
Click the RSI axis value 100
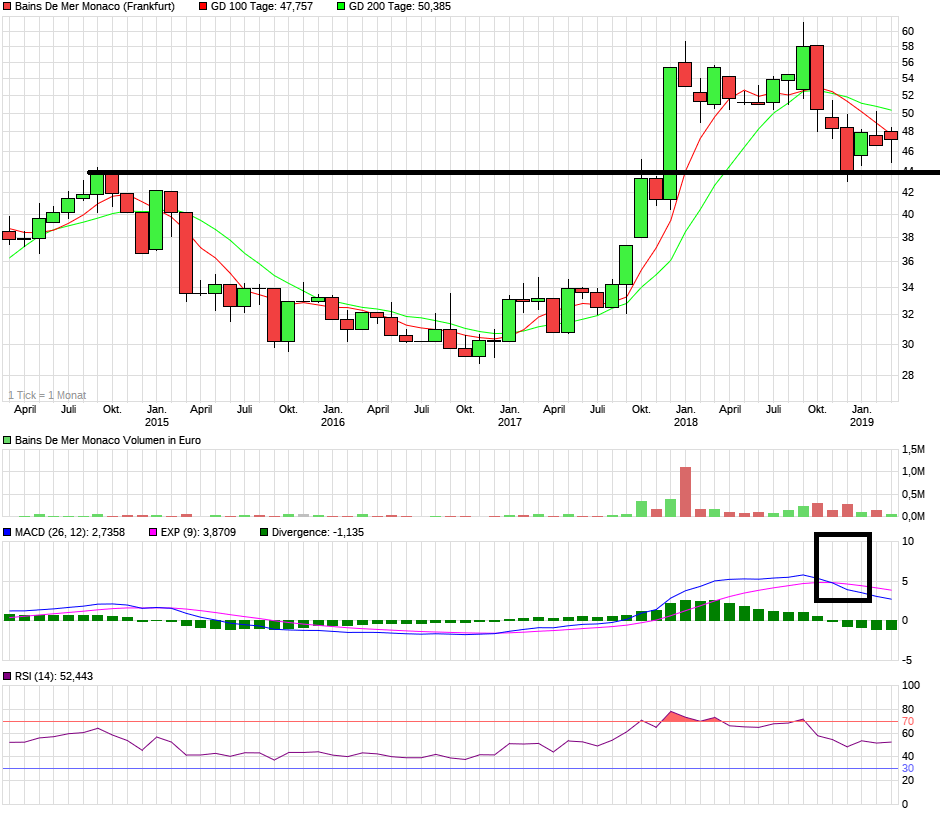pos(911,685)
